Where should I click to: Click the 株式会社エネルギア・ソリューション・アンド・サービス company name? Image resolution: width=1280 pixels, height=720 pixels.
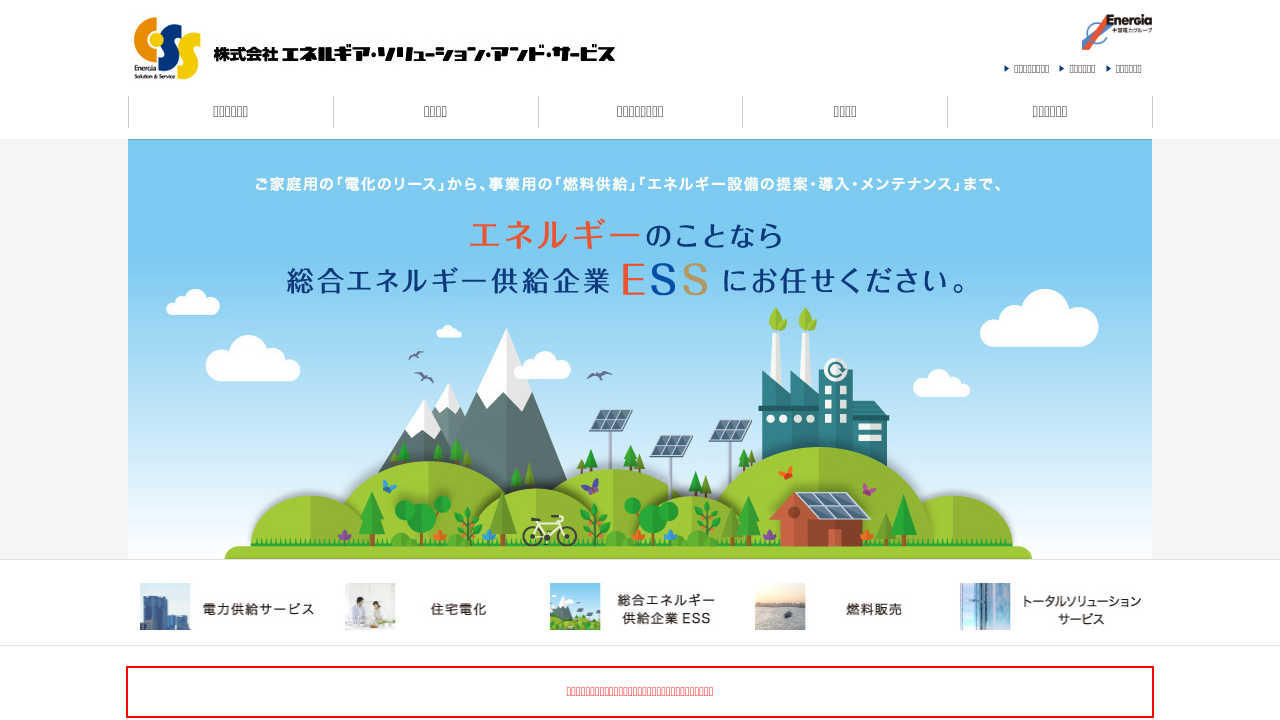(414, 54)
